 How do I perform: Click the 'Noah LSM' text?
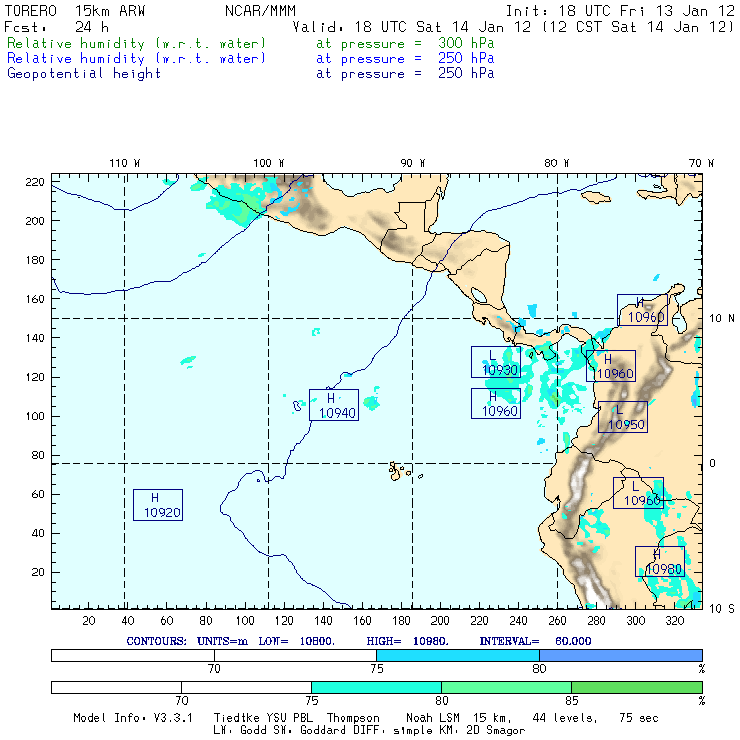[433, 718]
